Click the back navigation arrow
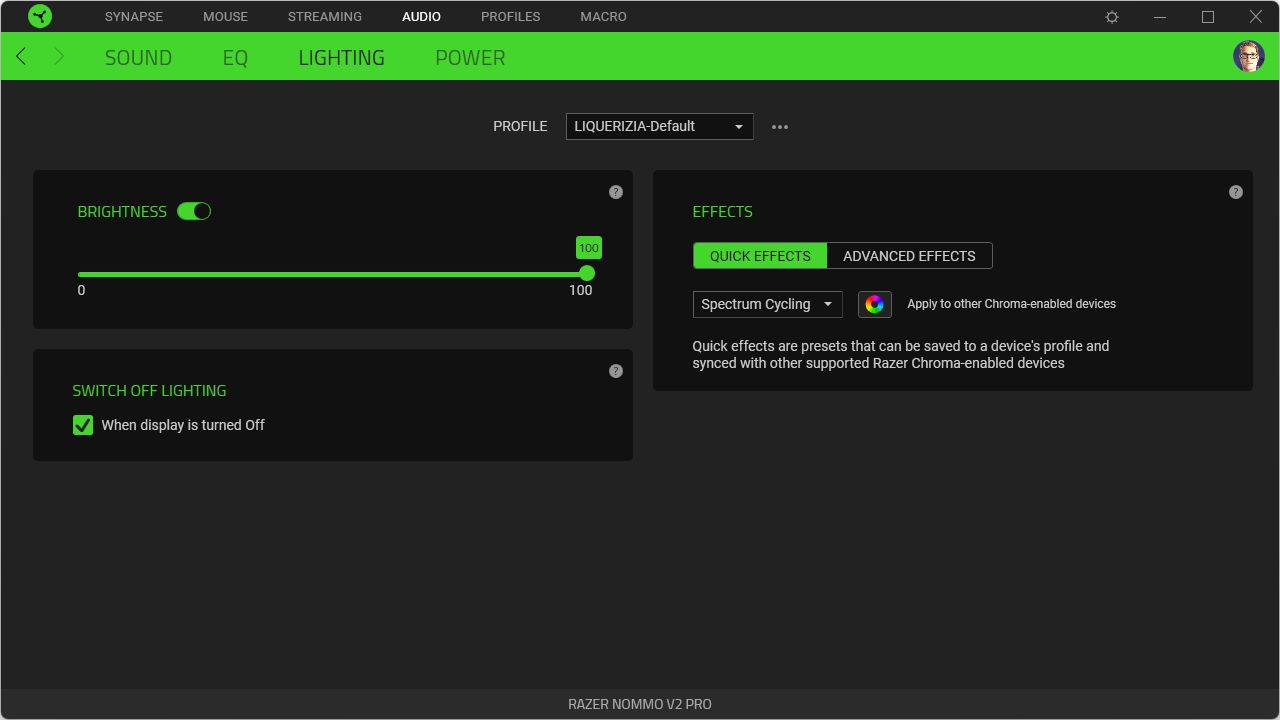 click(21, 57)
